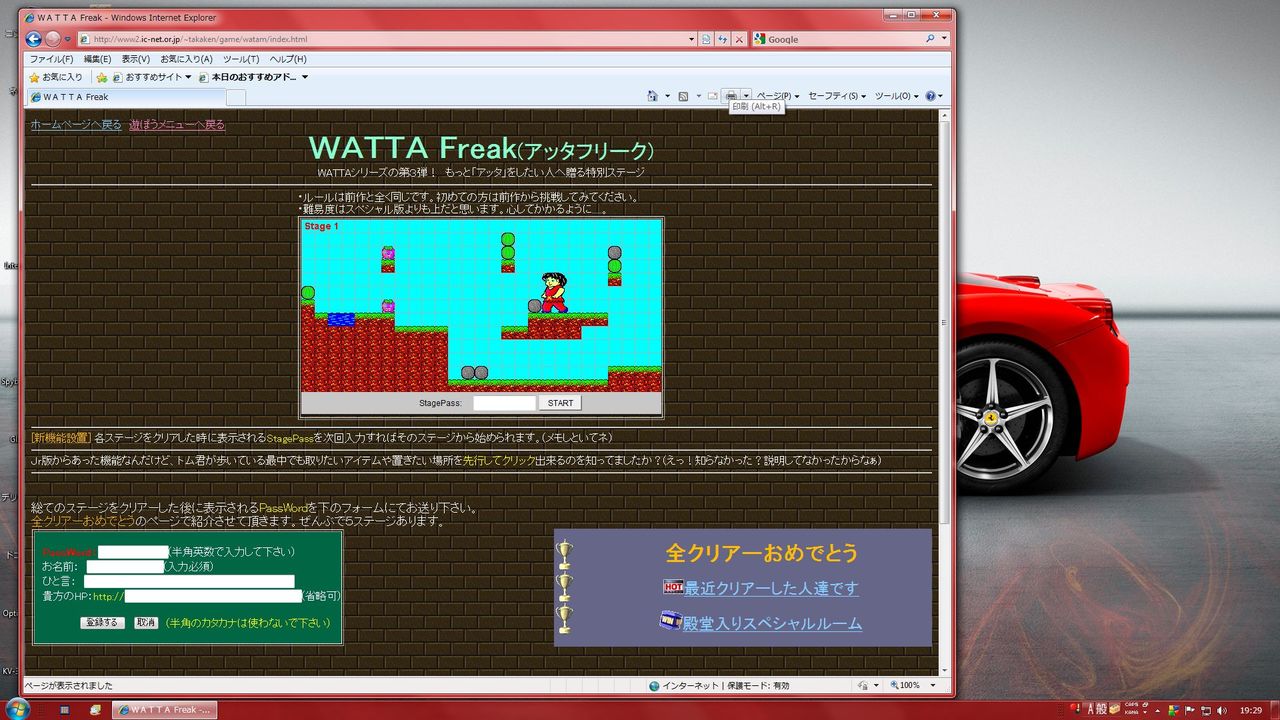Image resolution: width=1280 pixels, height=720 pixels.
Task: Click the 取消 reset button
Action: pos(146,622)
